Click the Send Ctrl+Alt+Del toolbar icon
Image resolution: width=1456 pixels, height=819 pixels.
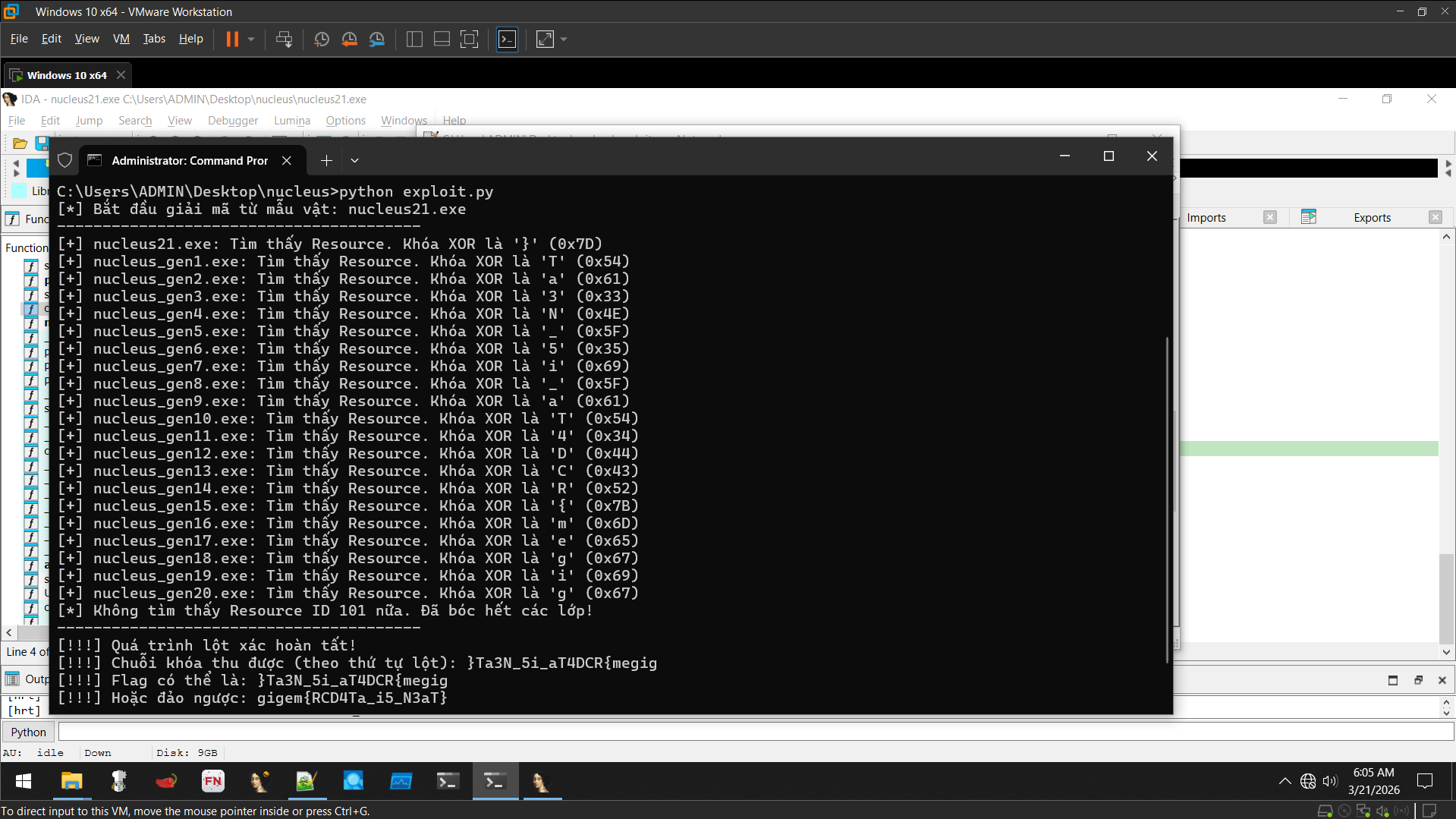284,39
